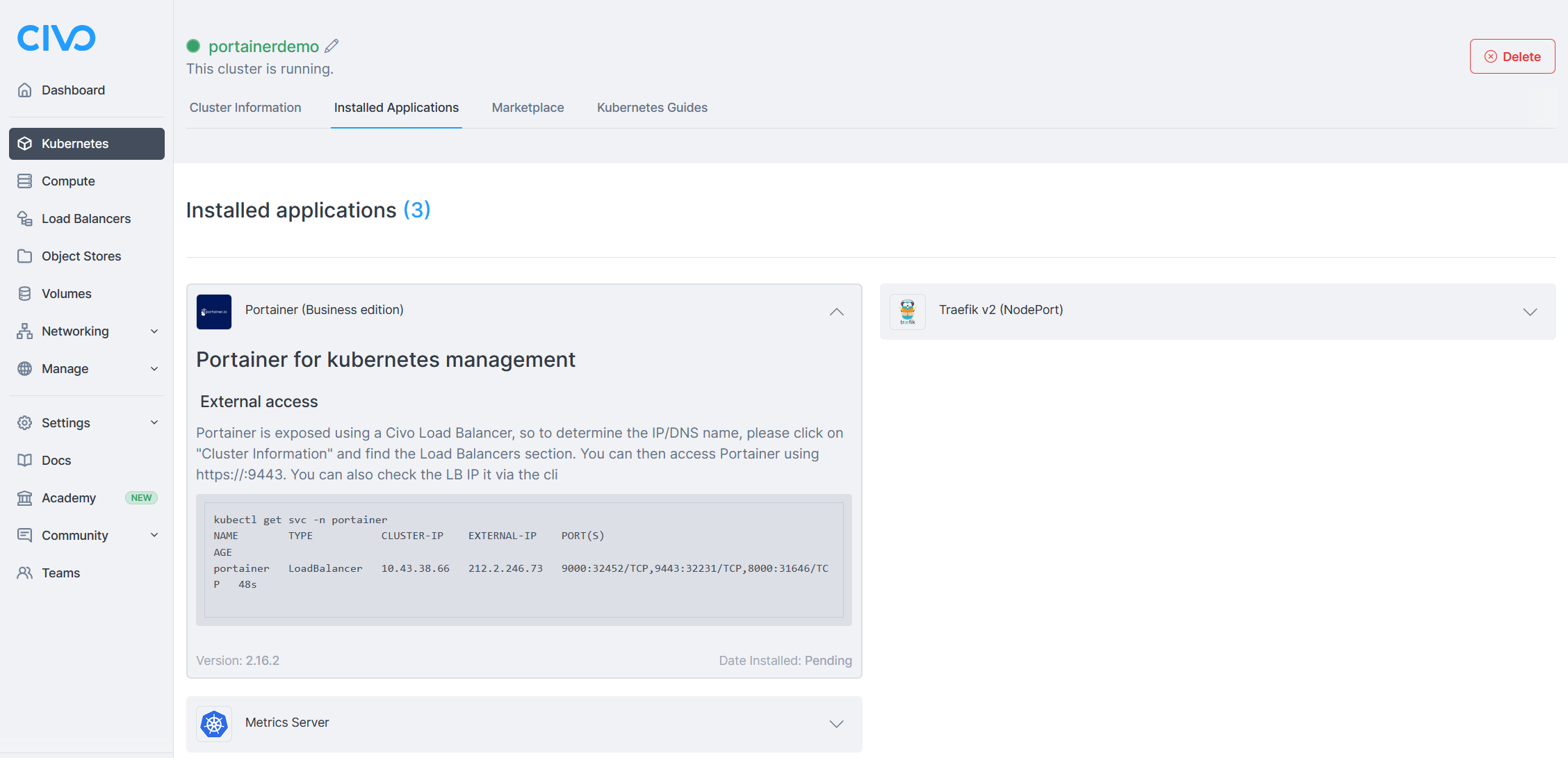Click the Load Balancers icon
1568x758 pixels.
click(25, 218)
